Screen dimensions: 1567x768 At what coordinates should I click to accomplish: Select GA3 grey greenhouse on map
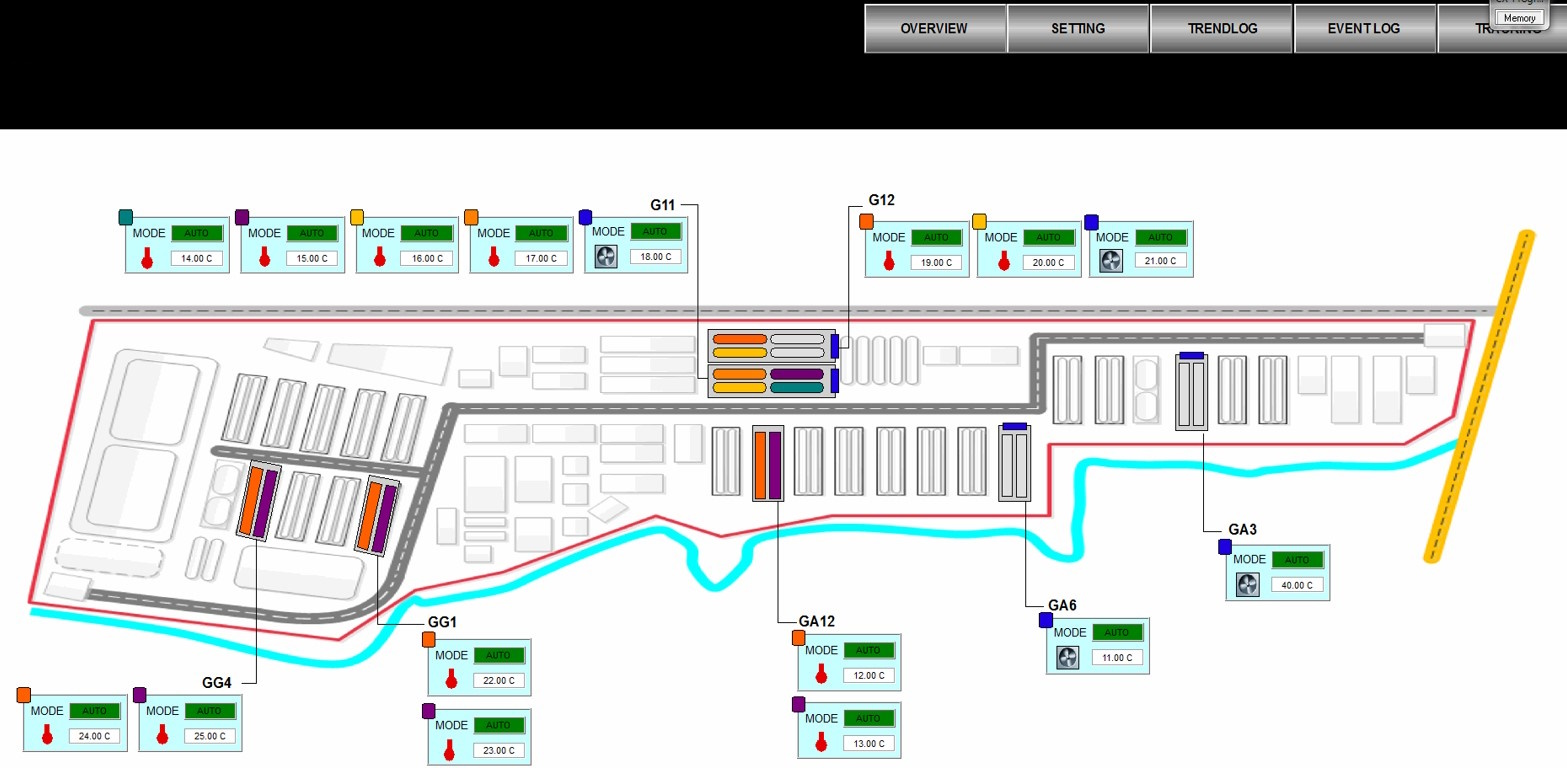(x=1191, y=391)
